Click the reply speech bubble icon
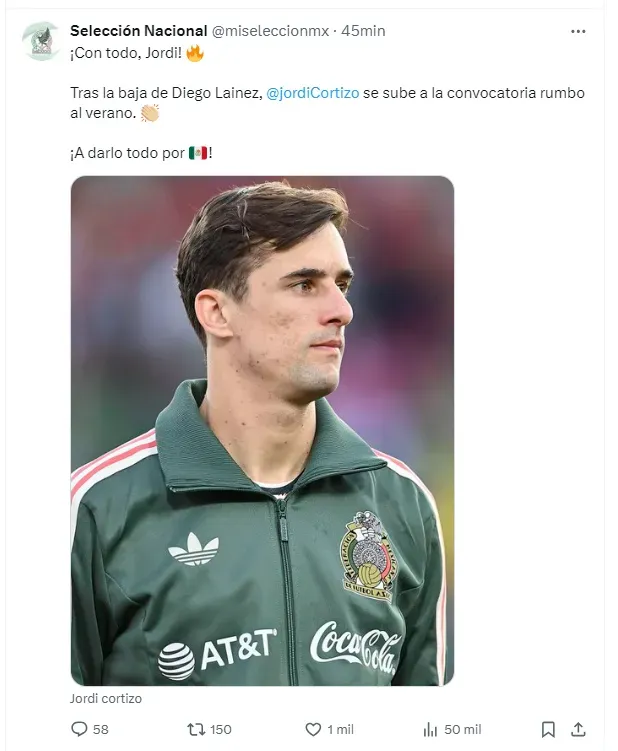 click(79, 729)
